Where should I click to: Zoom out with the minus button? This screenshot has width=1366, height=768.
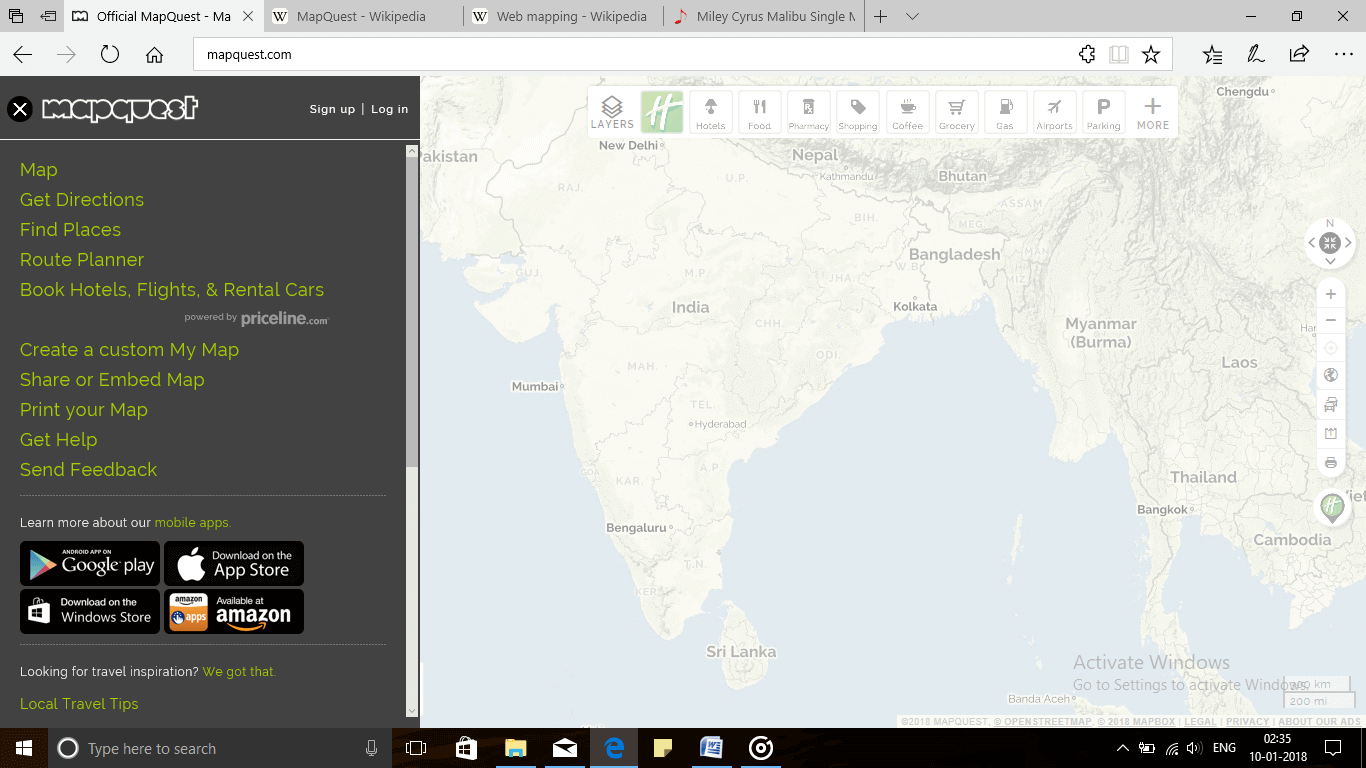[x=1330, y=321]
